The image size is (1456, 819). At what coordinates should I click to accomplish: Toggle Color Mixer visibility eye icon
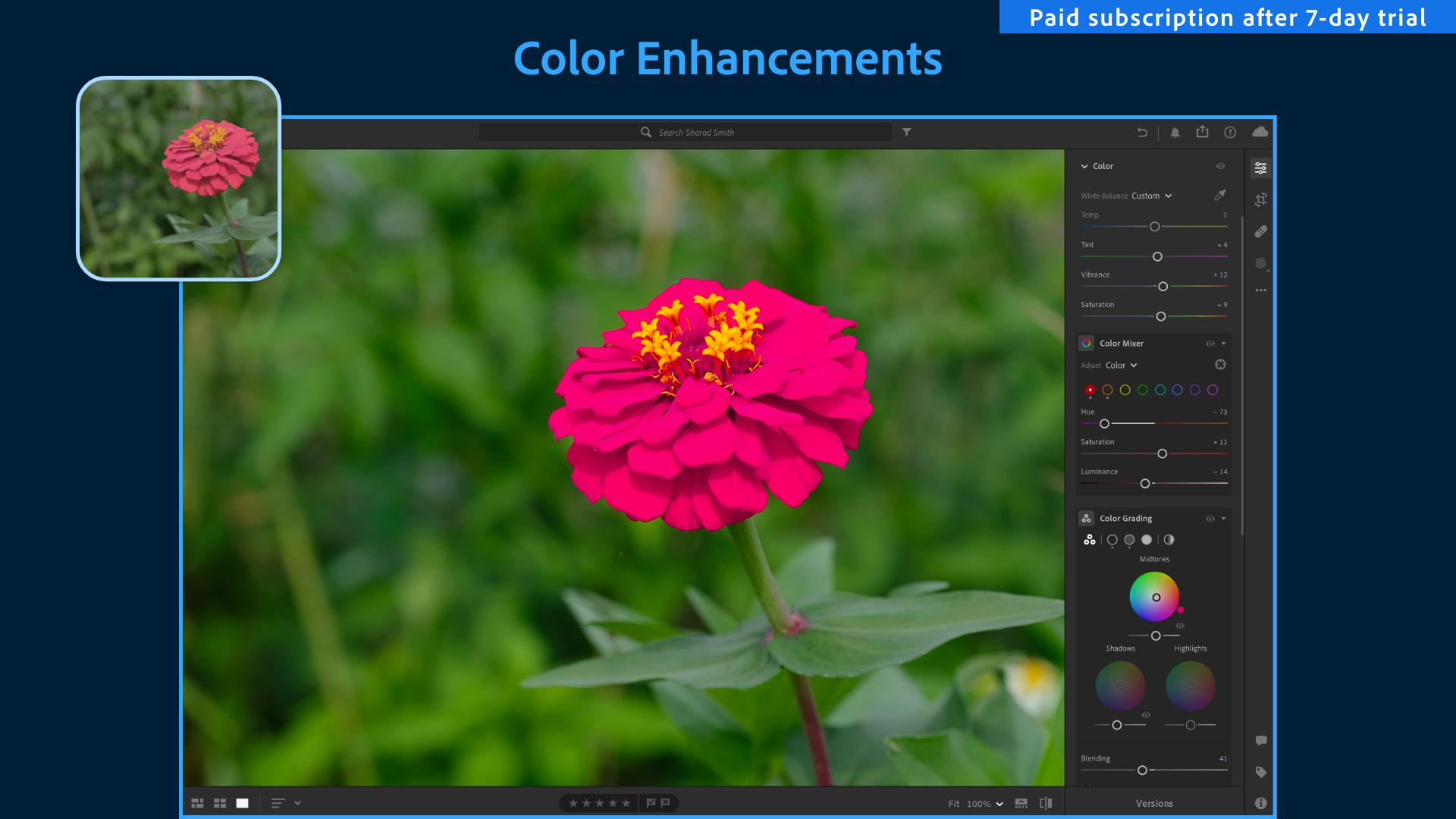coord(1210,343)
